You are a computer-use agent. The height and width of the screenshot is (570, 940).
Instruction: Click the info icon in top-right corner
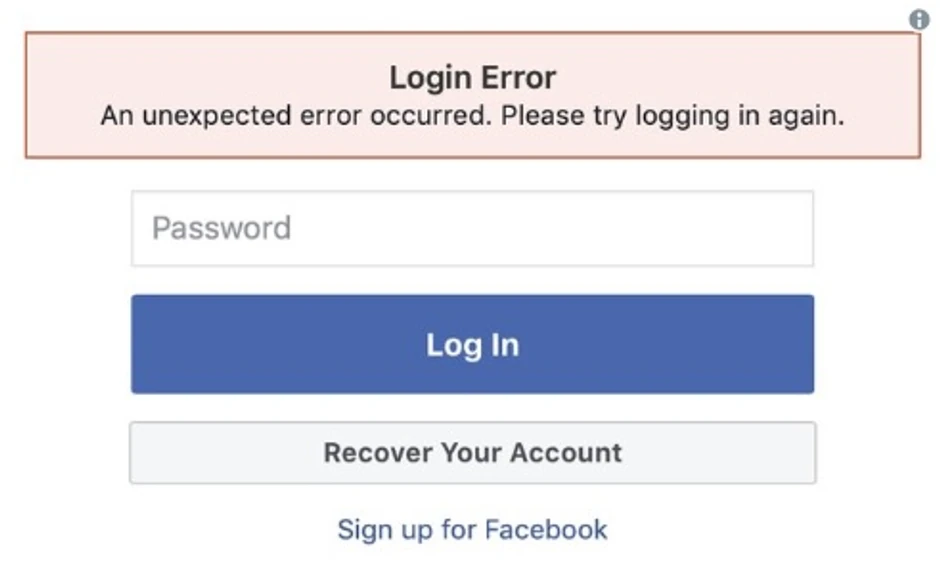click(919, 19)
